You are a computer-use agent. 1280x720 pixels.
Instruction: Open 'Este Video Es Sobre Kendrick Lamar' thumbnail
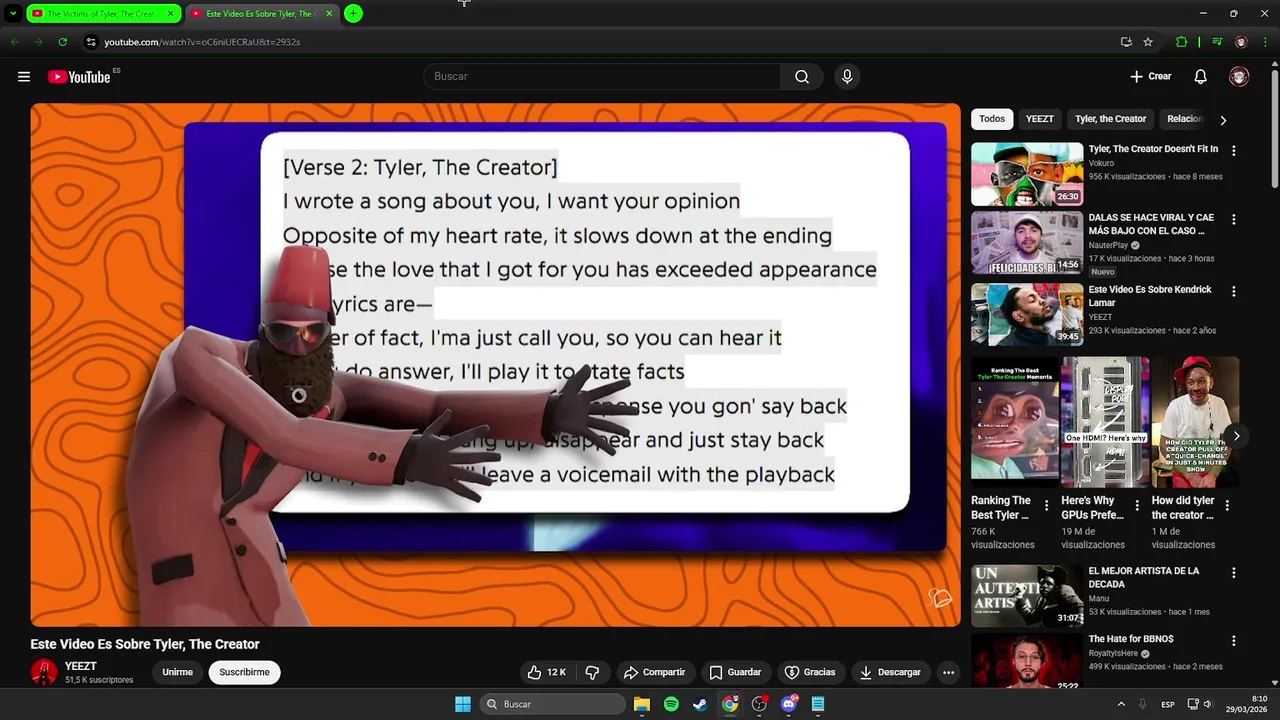point(1027,315)
